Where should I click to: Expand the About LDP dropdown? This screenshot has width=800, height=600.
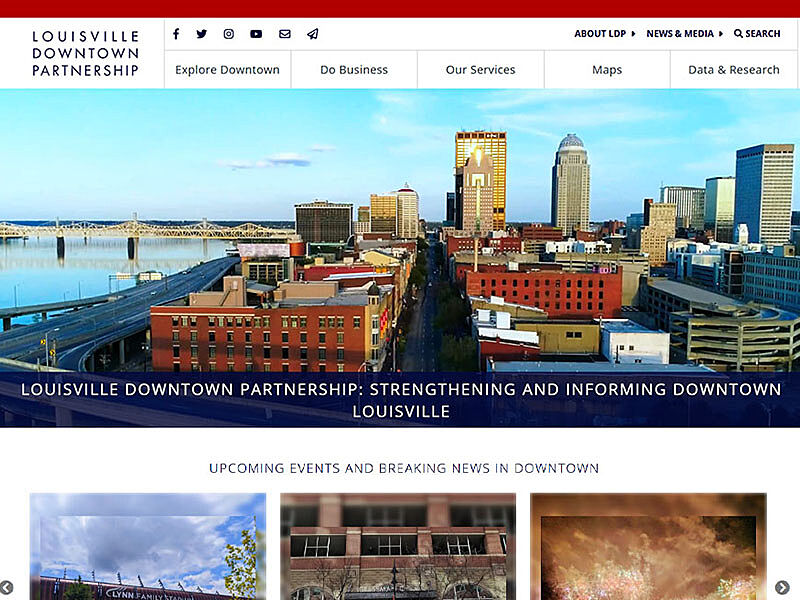605,34
